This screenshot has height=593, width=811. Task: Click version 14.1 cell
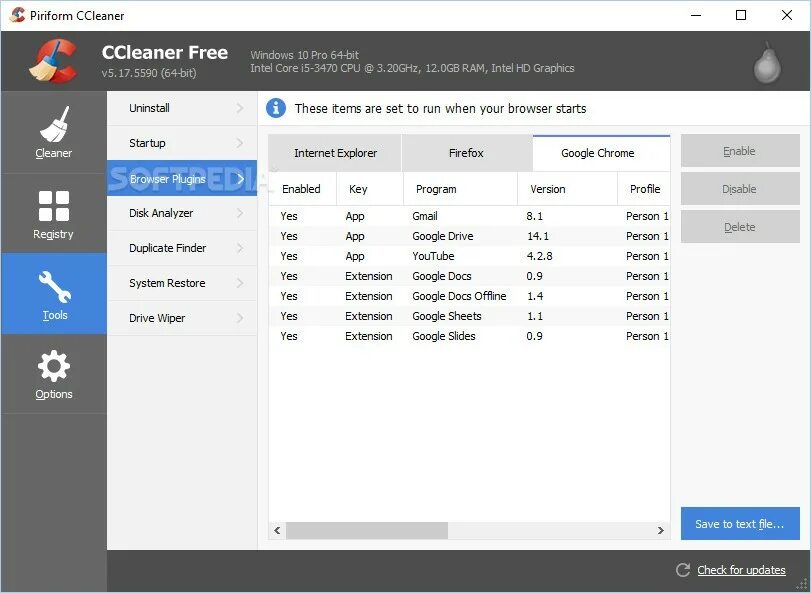[x=538, y=236]
